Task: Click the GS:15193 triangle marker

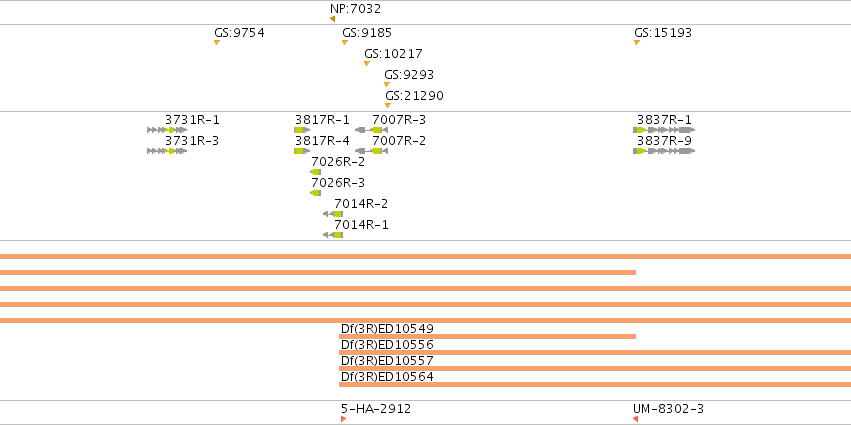Action: pos(637,42)
